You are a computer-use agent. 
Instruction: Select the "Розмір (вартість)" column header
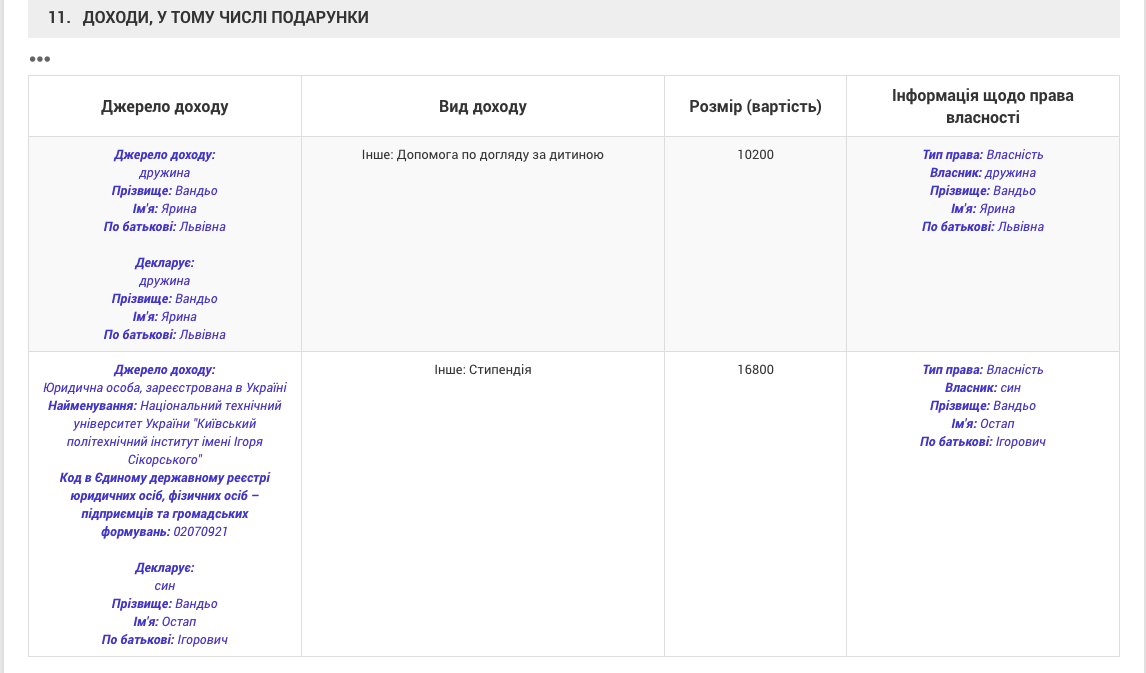755,106
